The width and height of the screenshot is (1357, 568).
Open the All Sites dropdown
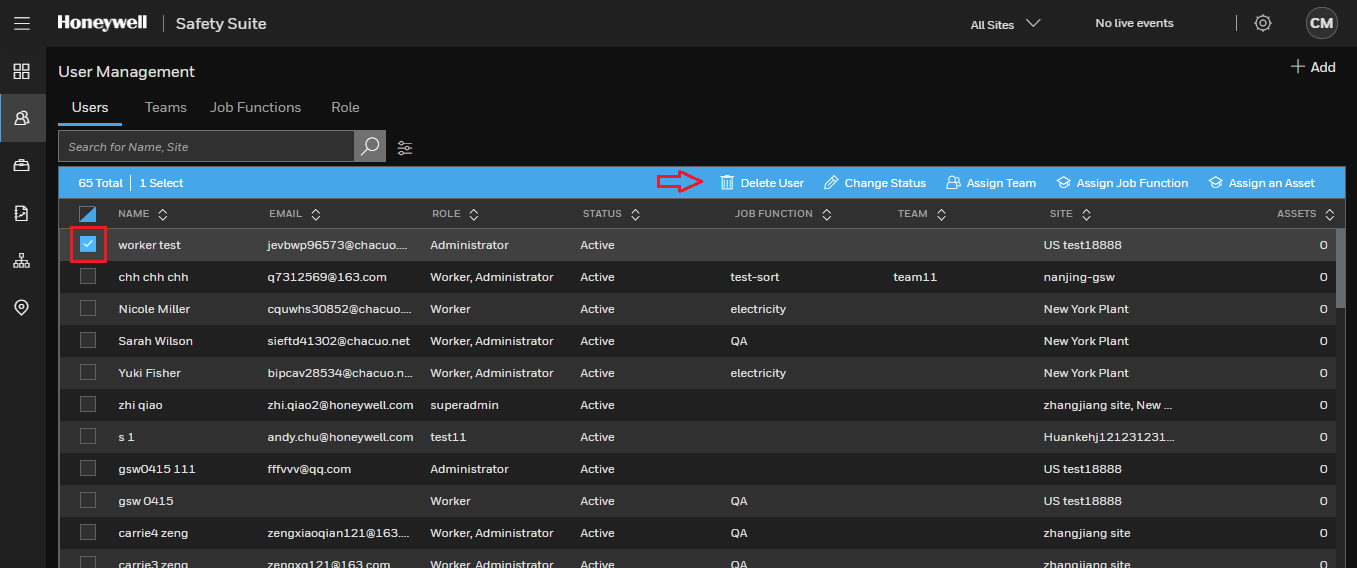tap(1005, 24)
